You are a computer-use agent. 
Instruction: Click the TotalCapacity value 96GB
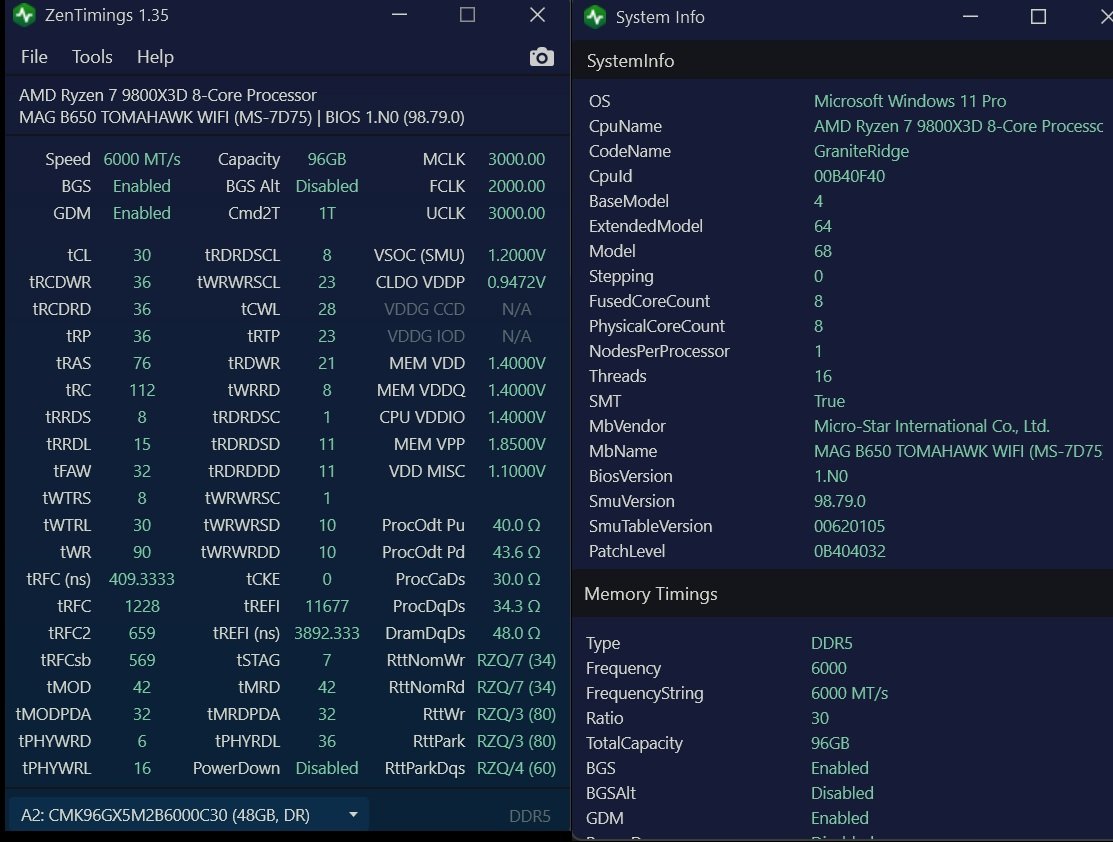click(x=830, y=743)
